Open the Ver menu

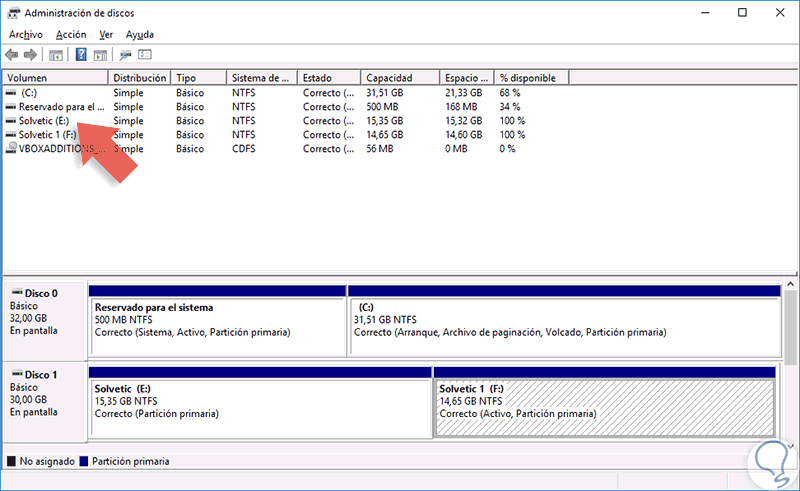tap(106, 35)
